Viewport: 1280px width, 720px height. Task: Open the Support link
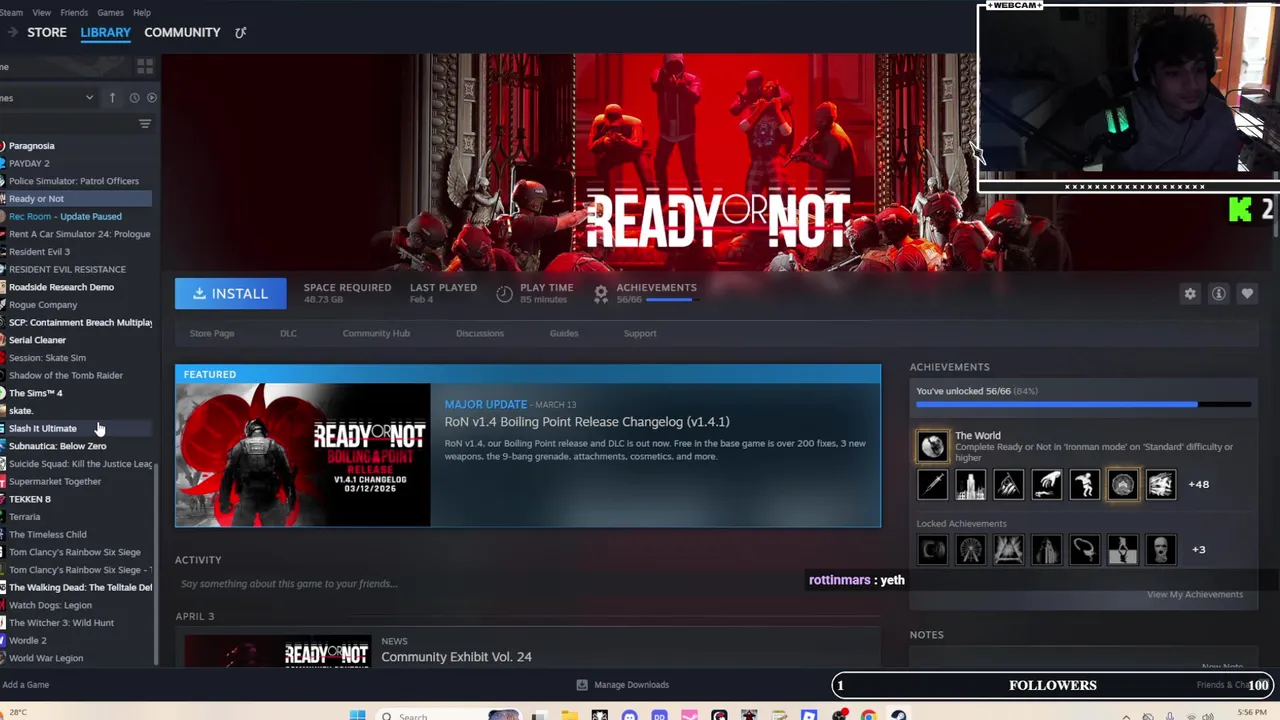(x=640, y=333)
